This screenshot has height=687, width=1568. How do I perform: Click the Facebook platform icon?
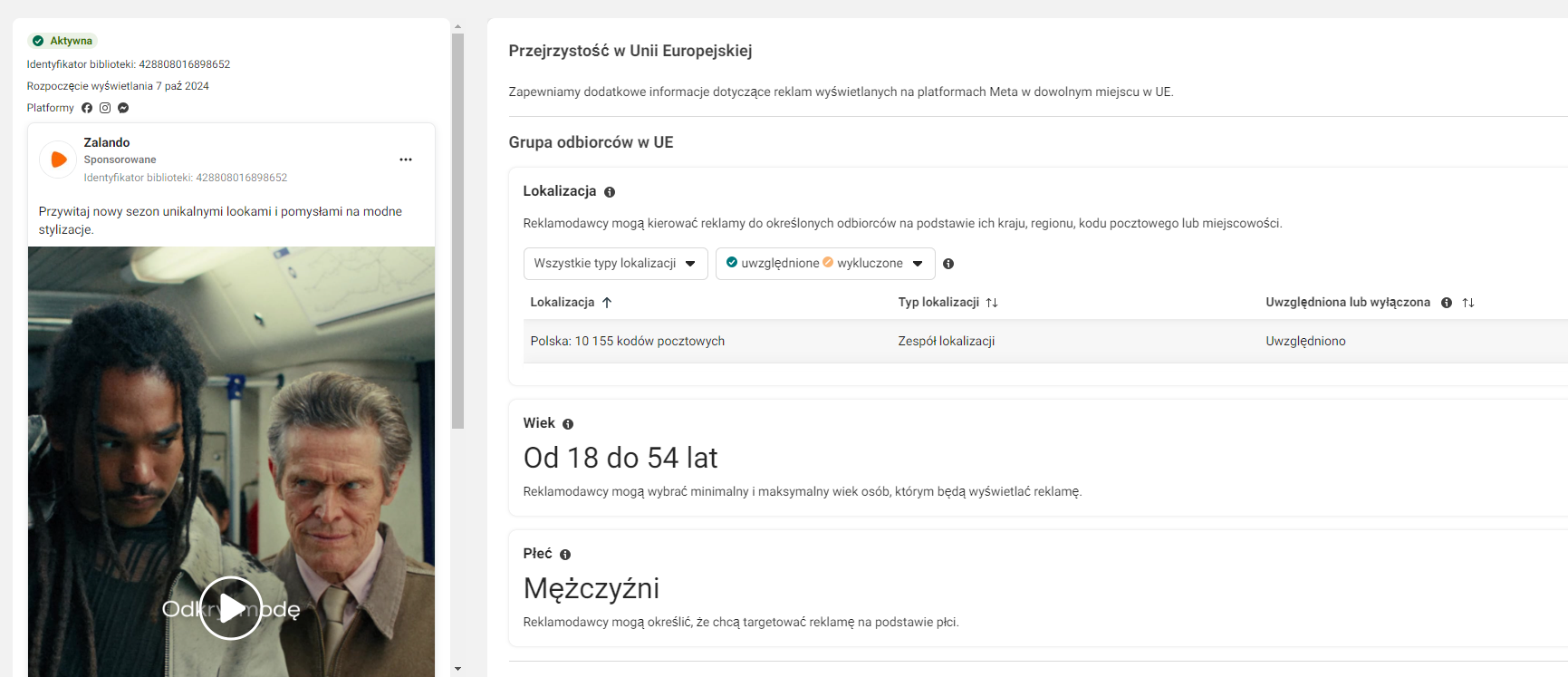87,108
